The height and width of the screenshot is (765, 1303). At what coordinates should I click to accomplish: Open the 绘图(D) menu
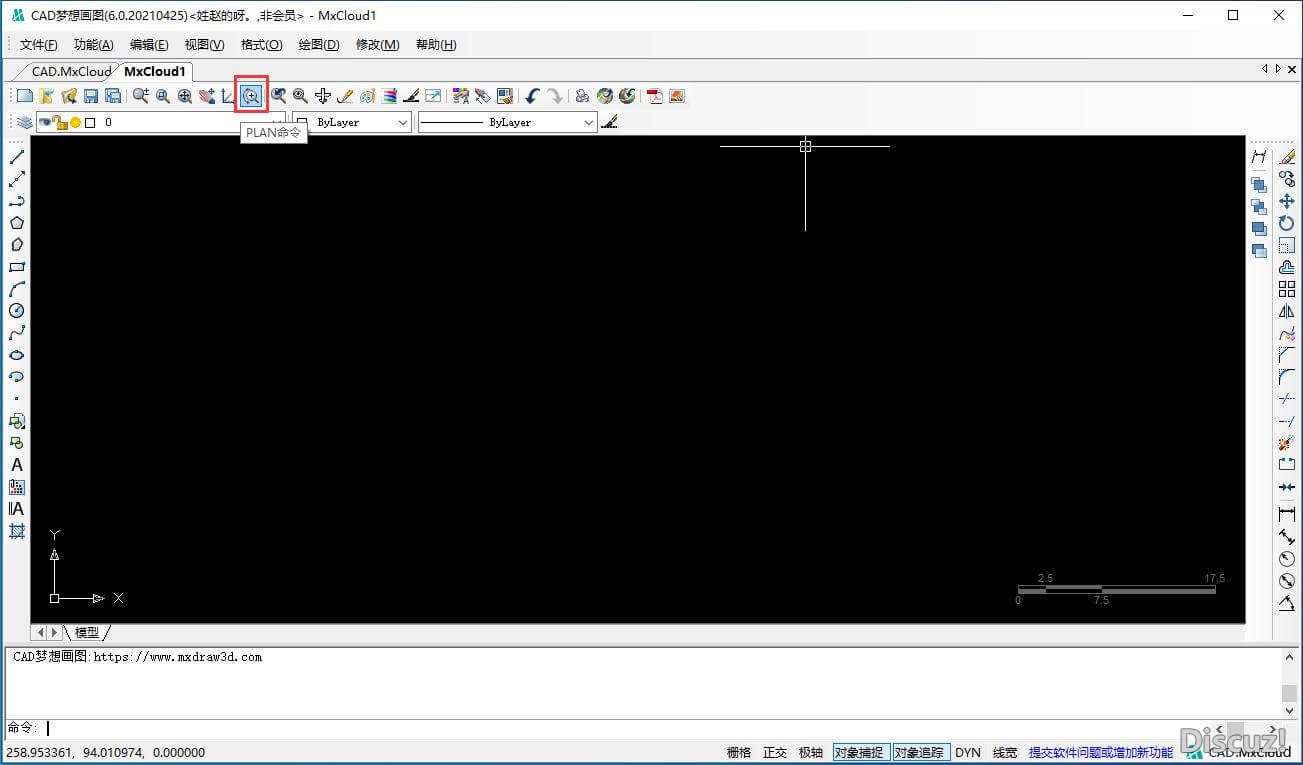319,45
